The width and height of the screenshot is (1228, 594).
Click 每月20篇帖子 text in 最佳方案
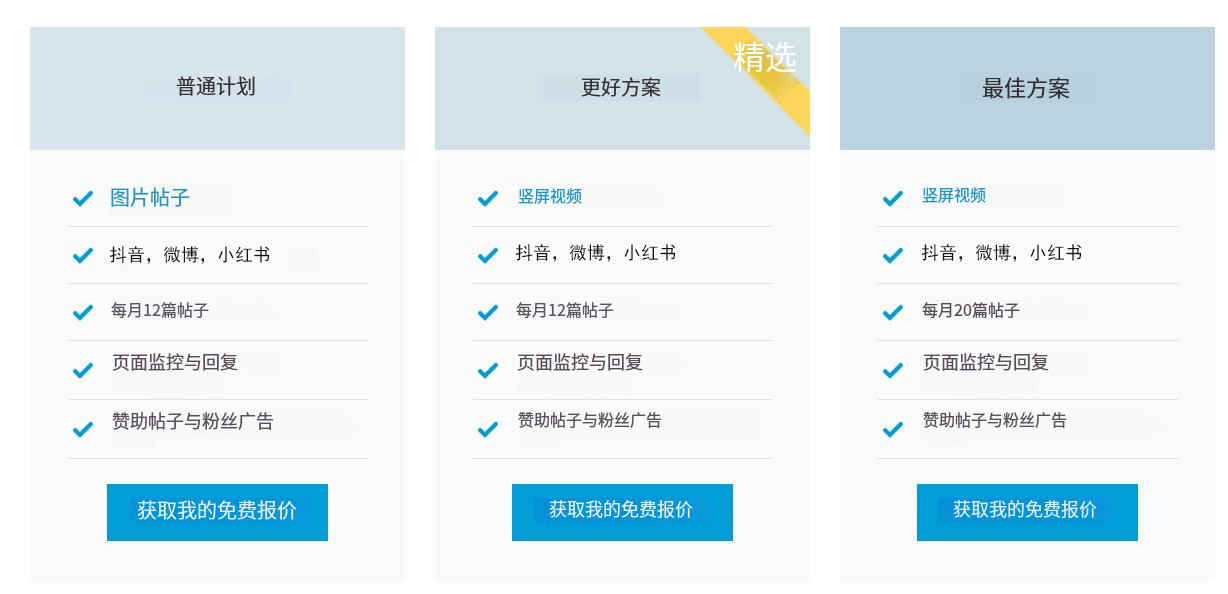coord(970,311)
